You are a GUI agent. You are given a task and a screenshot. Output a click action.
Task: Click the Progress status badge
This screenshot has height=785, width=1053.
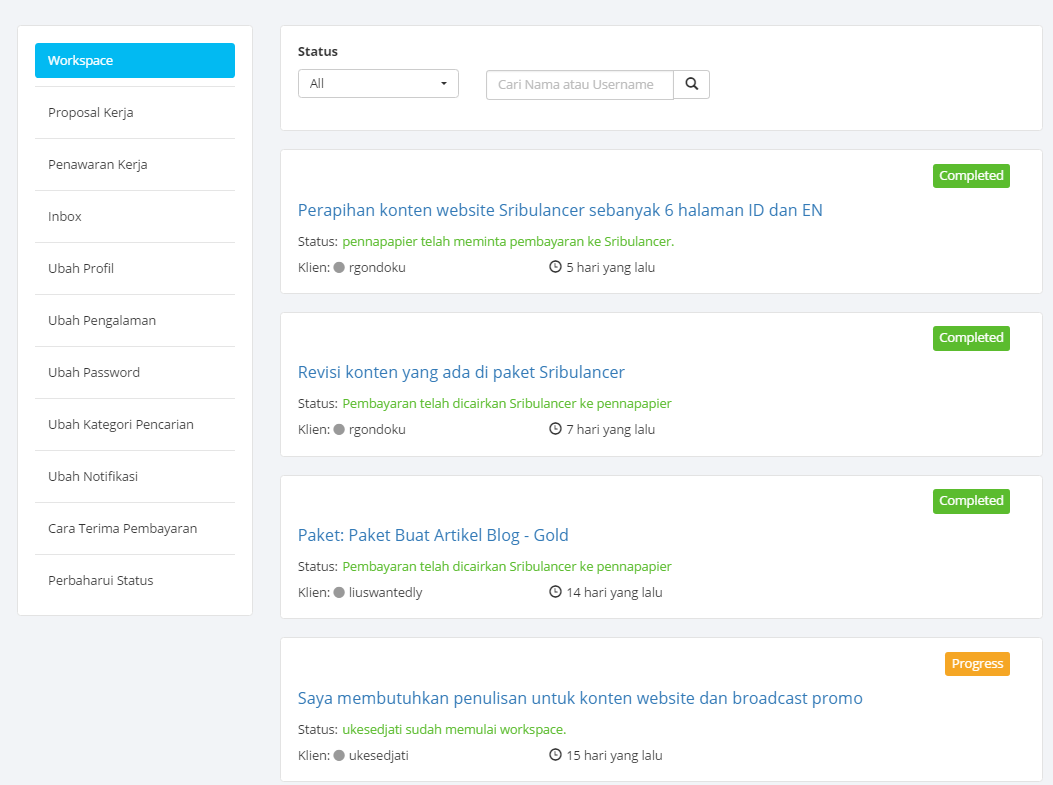(x=977, y=664)
